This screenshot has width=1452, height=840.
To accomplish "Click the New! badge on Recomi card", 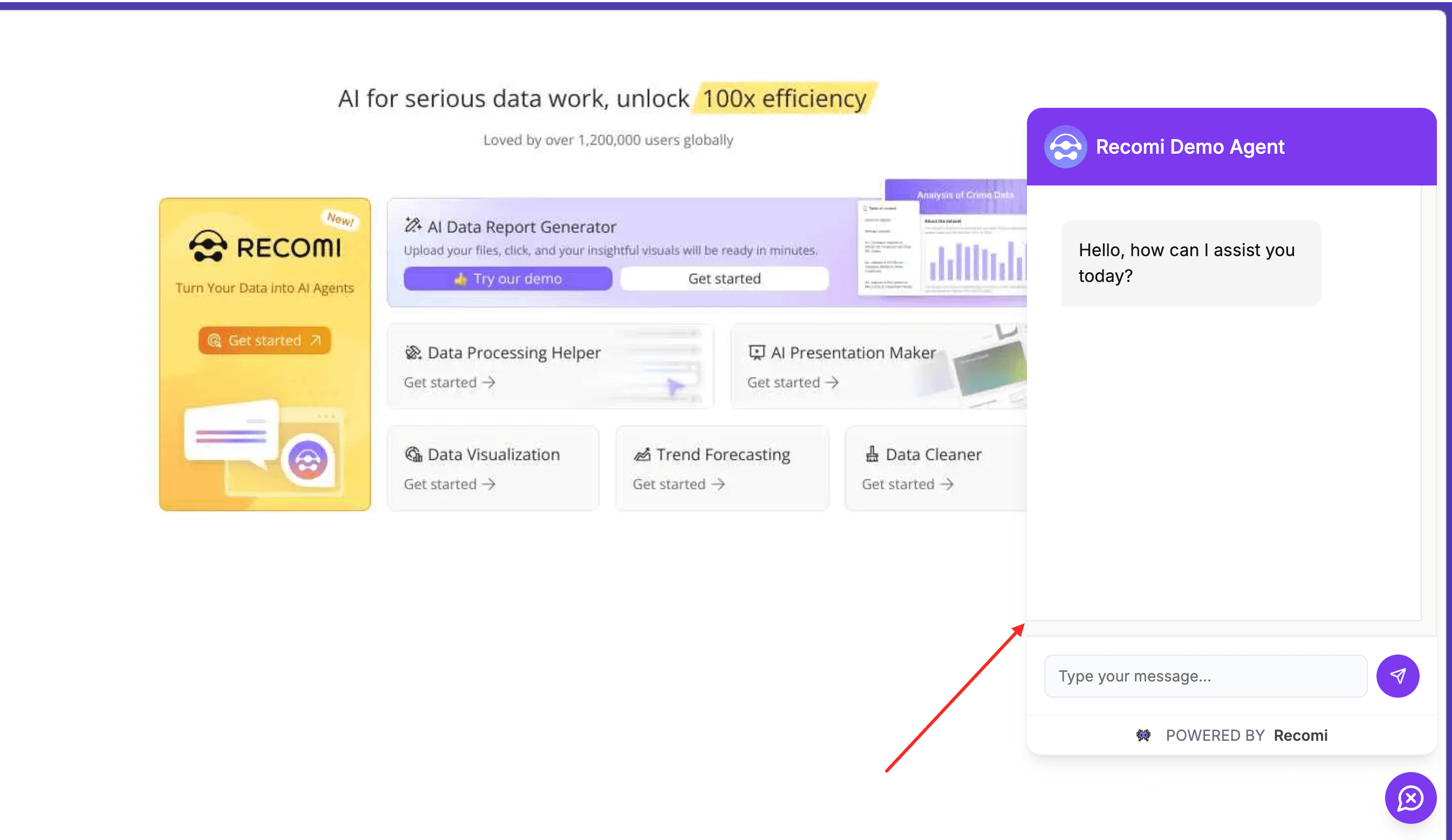I will click(340, 219).
